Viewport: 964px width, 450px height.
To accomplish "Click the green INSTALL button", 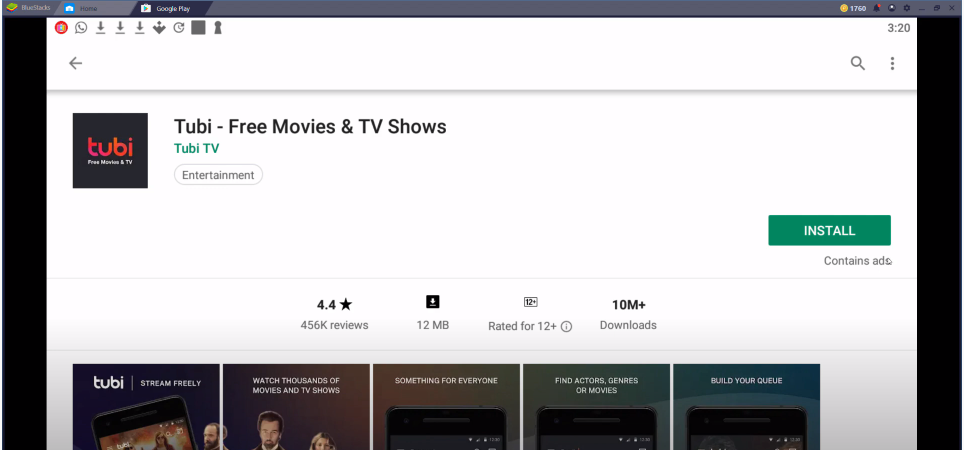I will click(829, 231).
